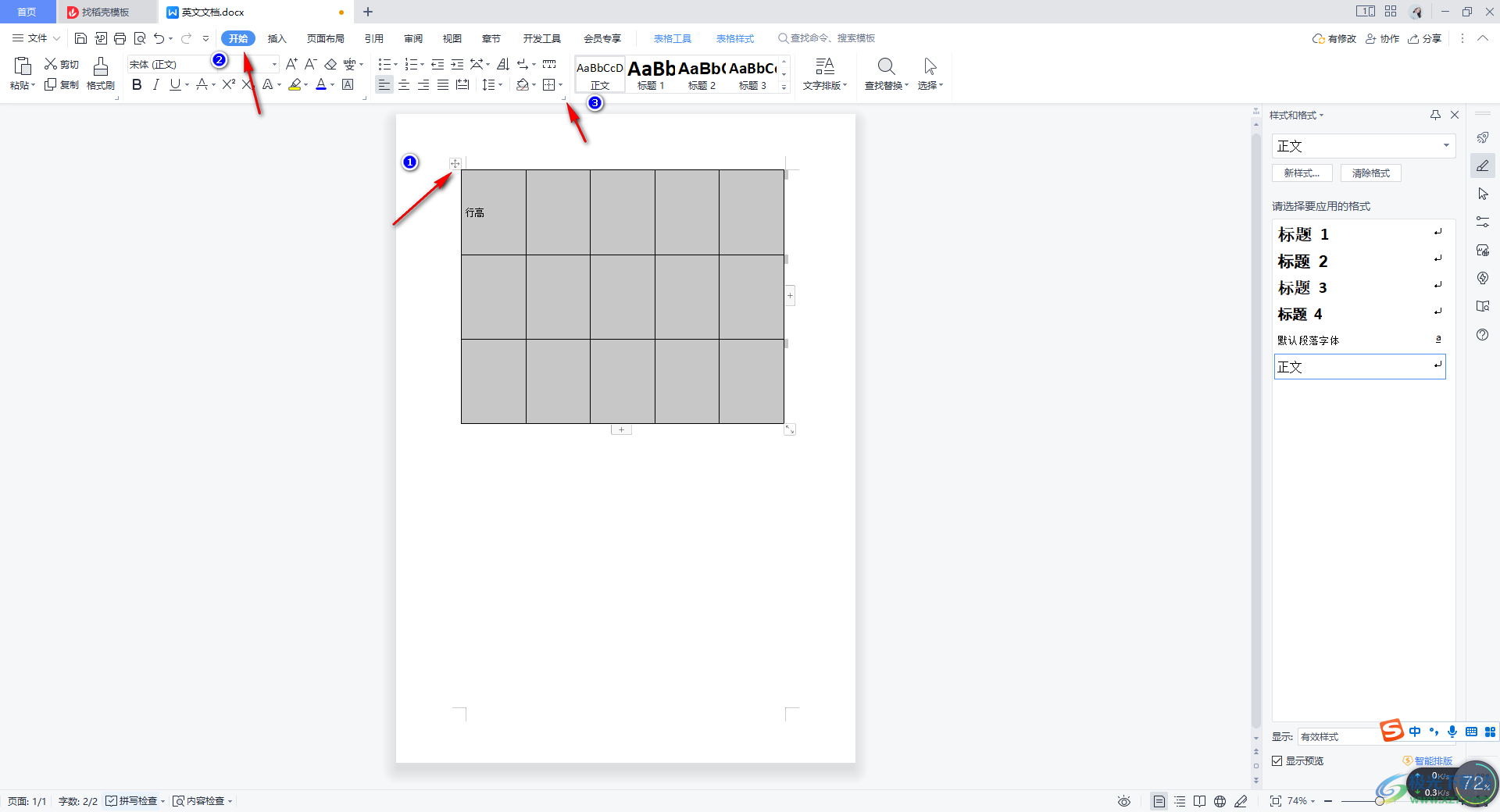Toggle Bold formatting
Image resolution: width=1500 pixels, height=812 pixels.
point(137,84)
